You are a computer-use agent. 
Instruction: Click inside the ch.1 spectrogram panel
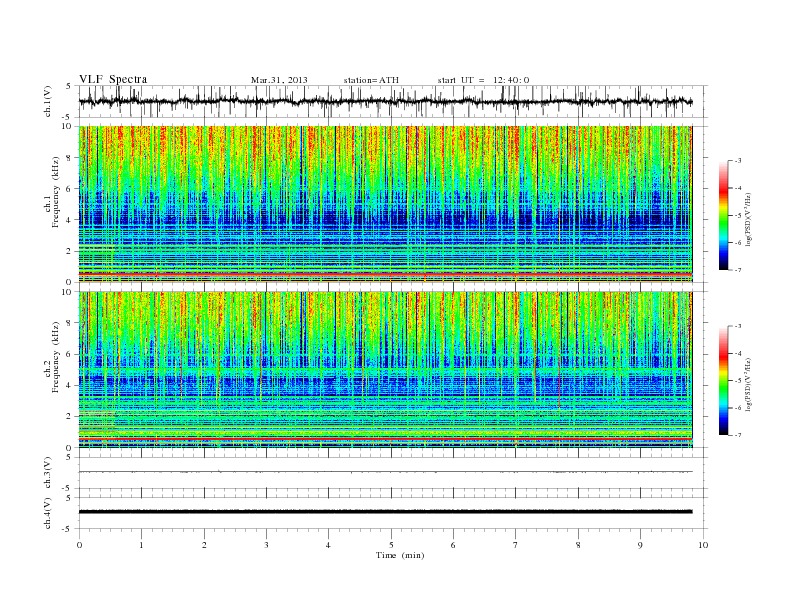tap(385, 204)
